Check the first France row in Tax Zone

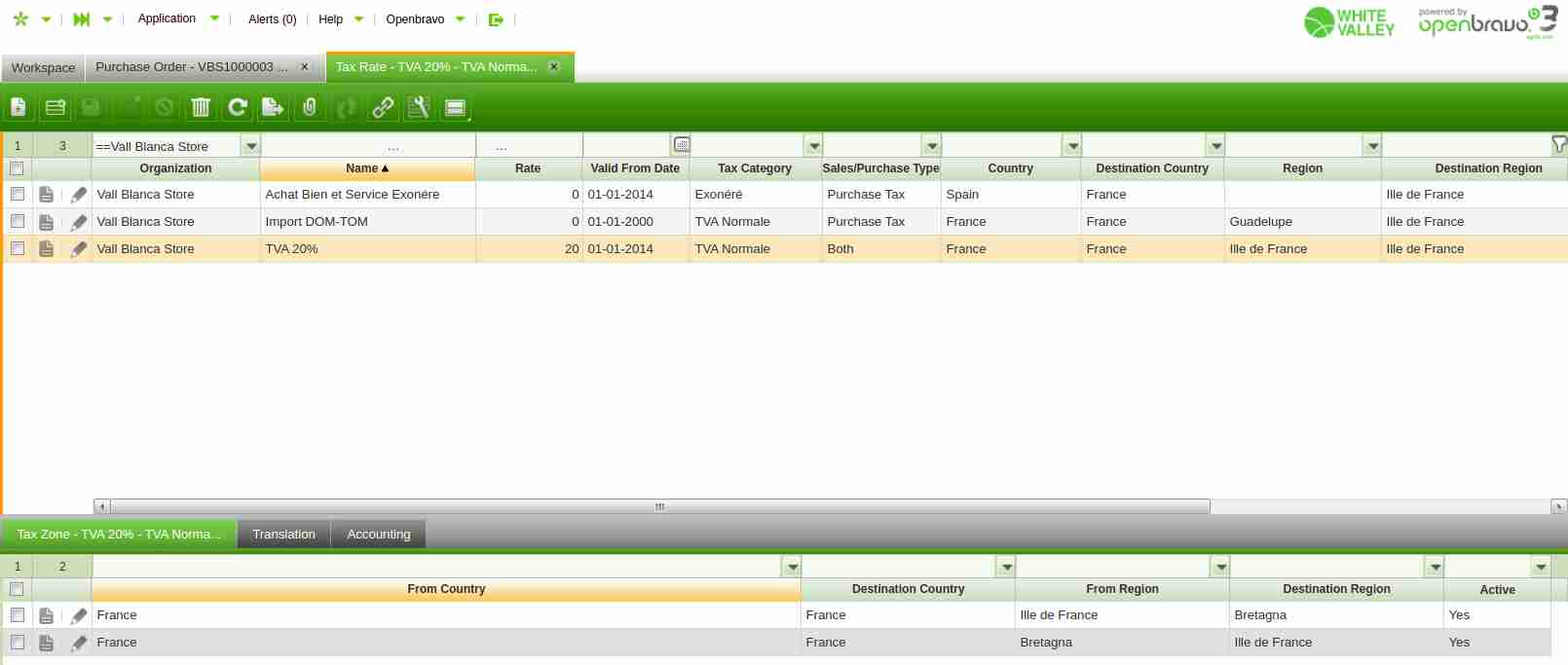click(x=18, y=615)
